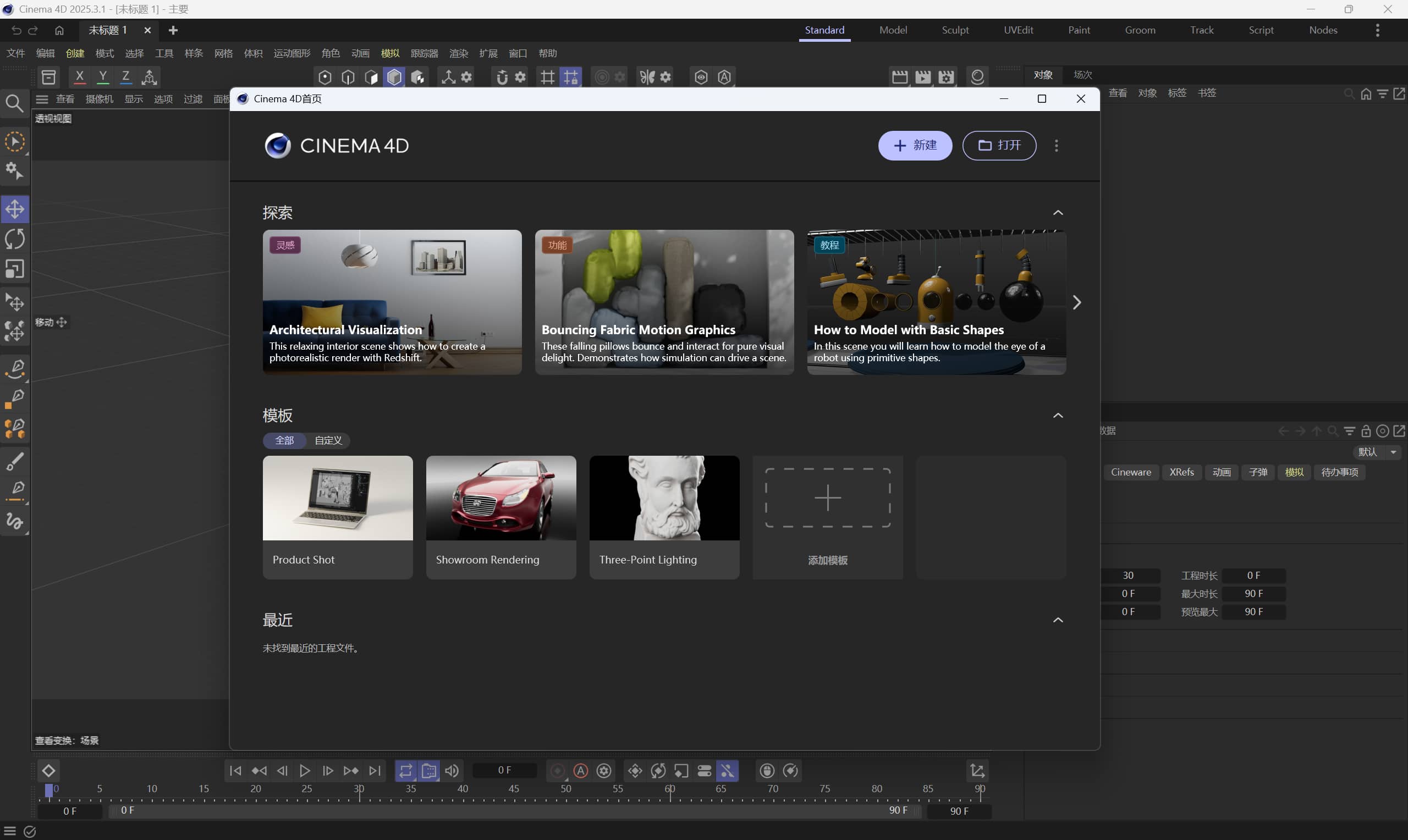Image resolution: width=1408 pixels, height=840 pixels.
Task: Select the Rotate tool in left toolbar
Action: (15, 239)
